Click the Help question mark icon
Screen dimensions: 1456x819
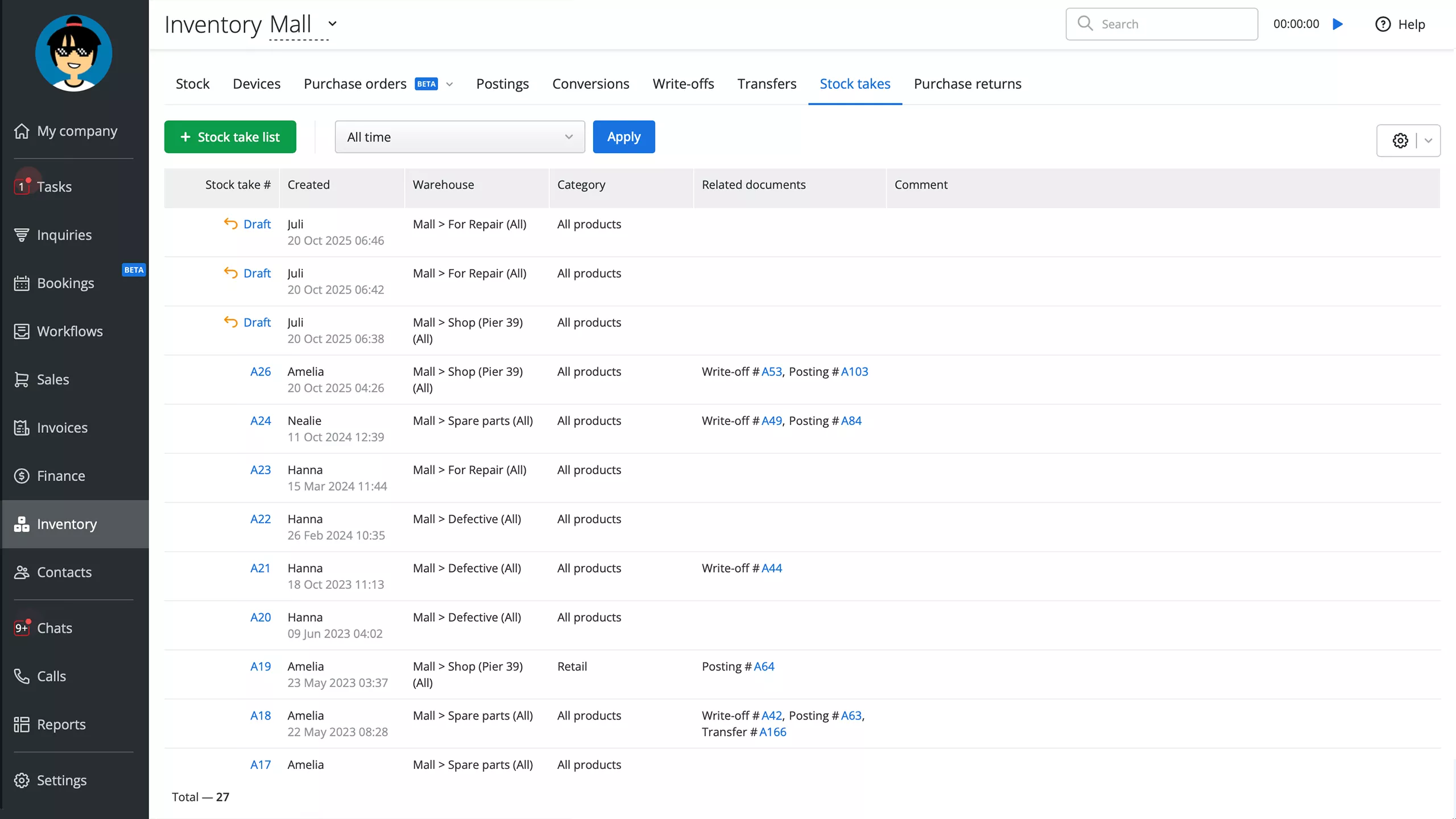(x=1383, y=24)
